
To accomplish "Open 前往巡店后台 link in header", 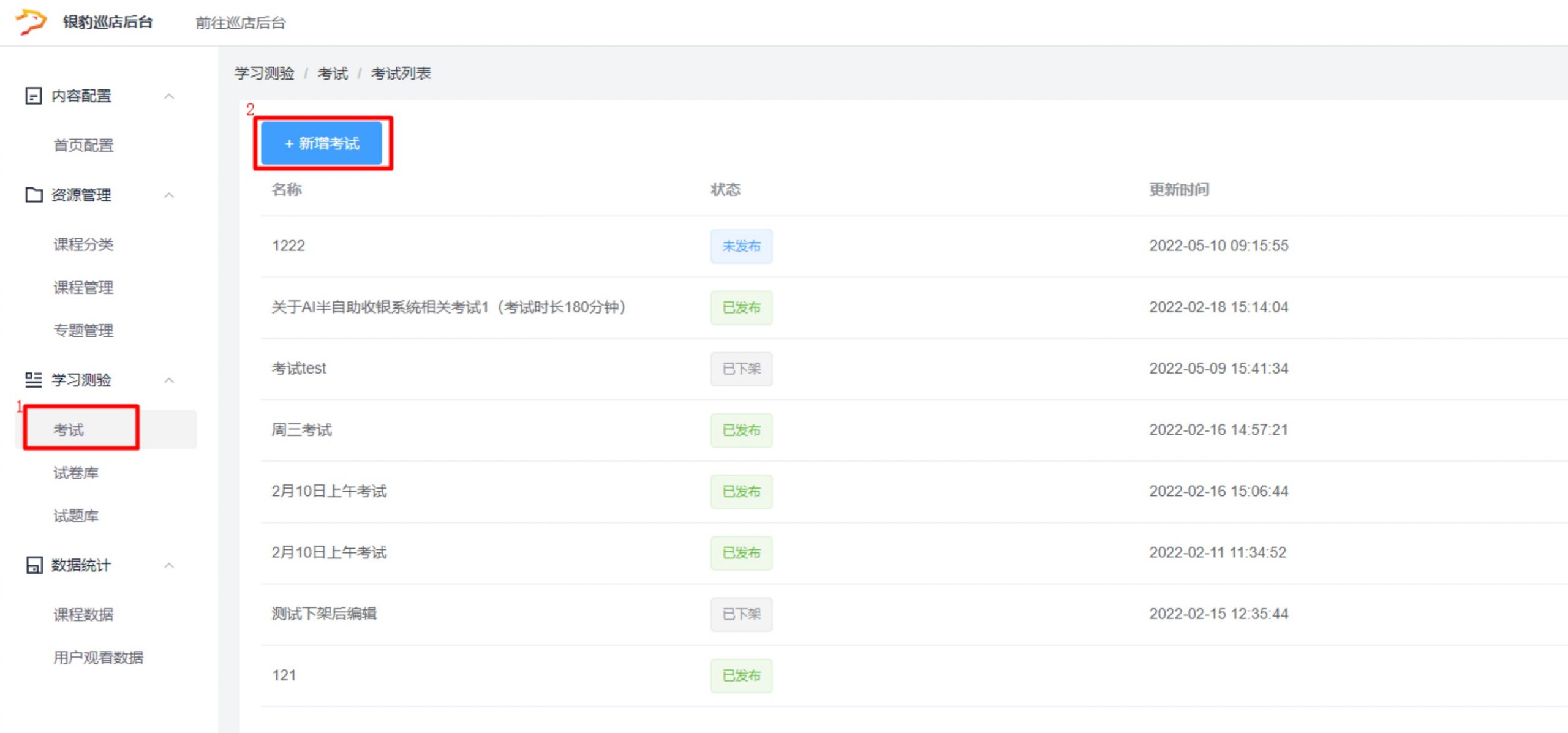I will click(240, 23).
